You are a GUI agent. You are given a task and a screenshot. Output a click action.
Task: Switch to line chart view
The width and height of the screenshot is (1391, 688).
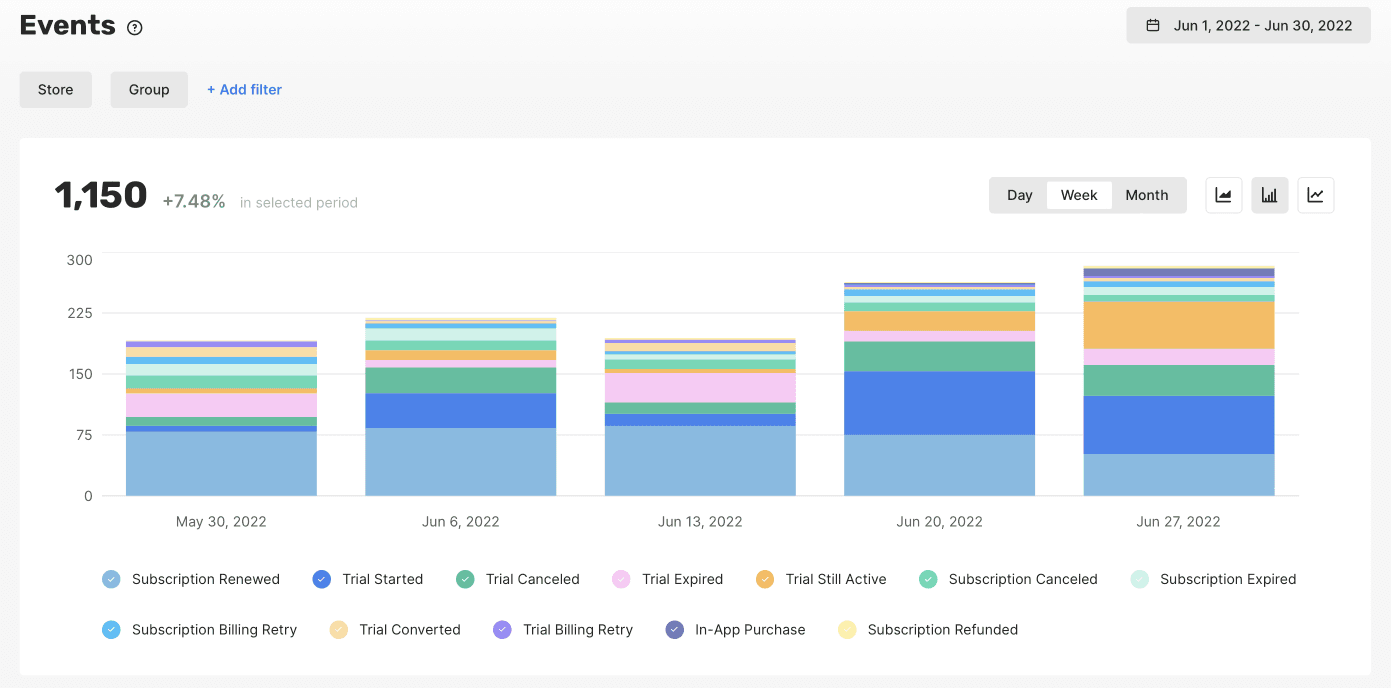(x=1315, y=195)
